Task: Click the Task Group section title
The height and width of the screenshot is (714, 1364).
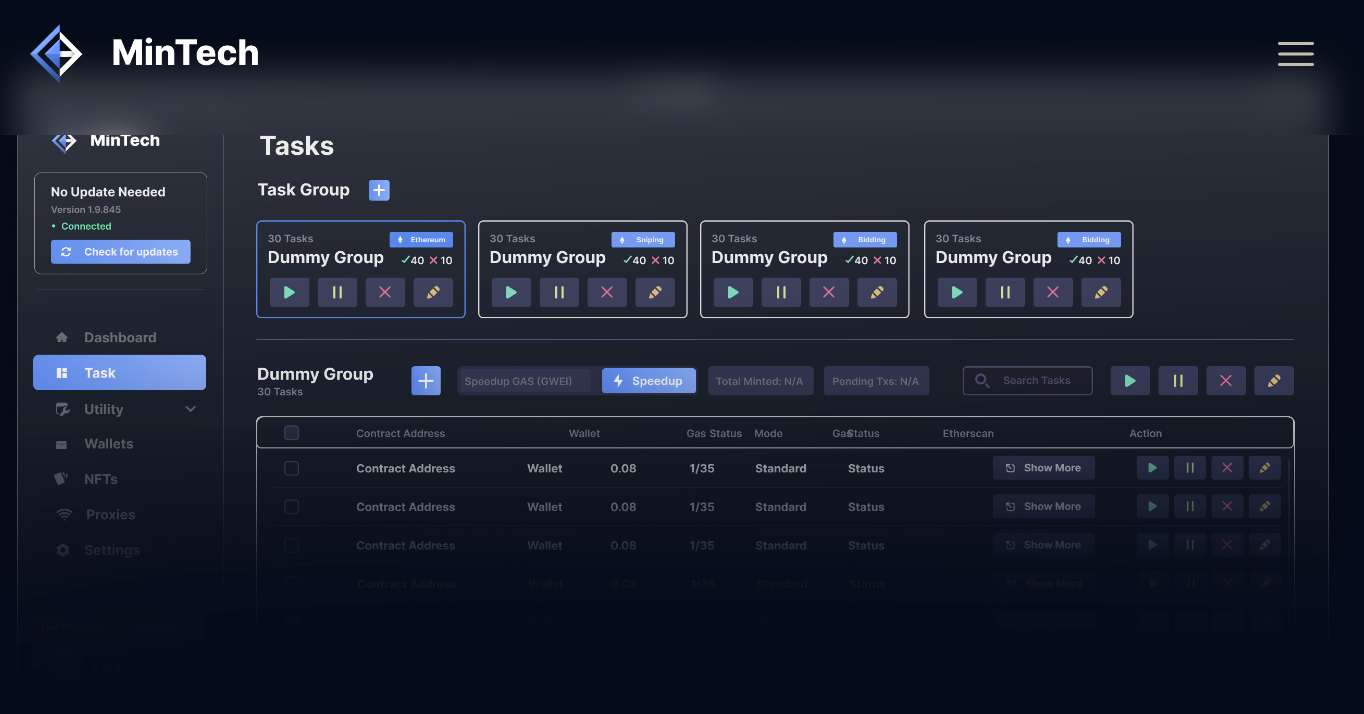Action: [x=304, y=190]
